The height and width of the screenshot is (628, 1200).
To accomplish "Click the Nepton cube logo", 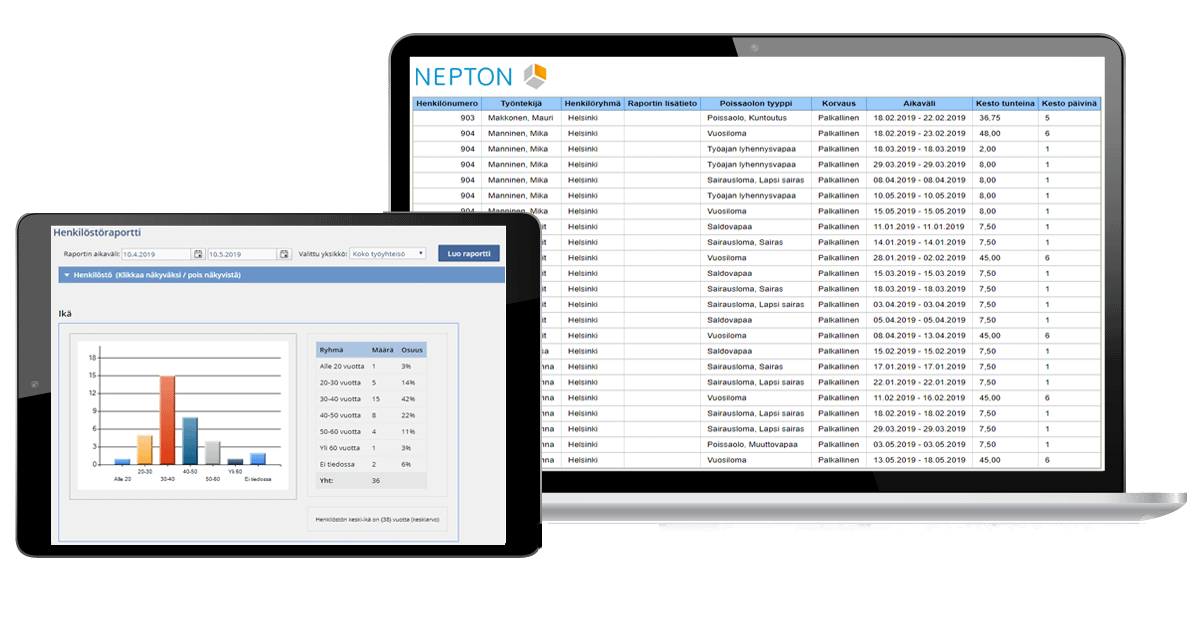I will pyautogui.click(x=536, y=75).
